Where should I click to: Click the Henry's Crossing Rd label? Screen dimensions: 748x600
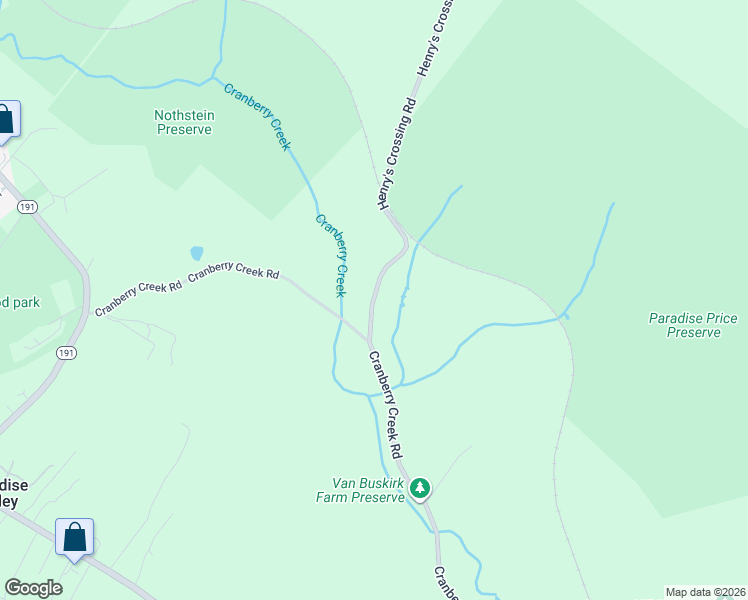click(397, 154)
